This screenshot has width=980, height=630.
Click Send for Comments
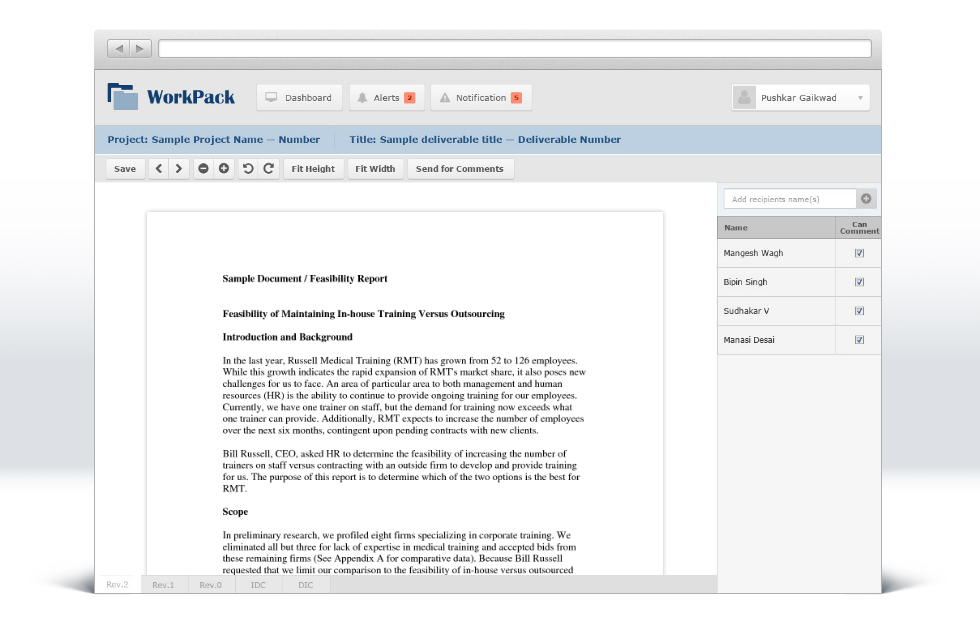(461, 168)
